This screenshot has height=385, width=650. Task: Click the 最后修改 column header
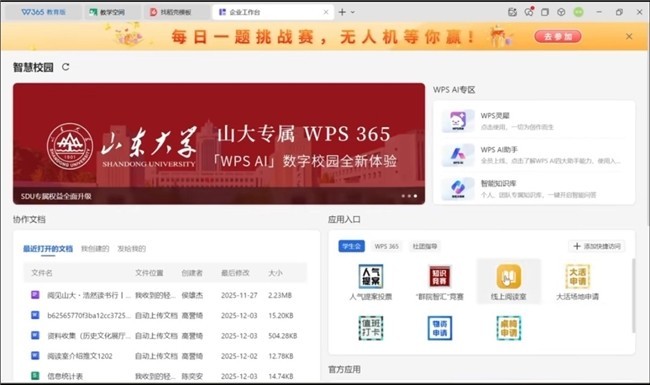tap(235, 273)
